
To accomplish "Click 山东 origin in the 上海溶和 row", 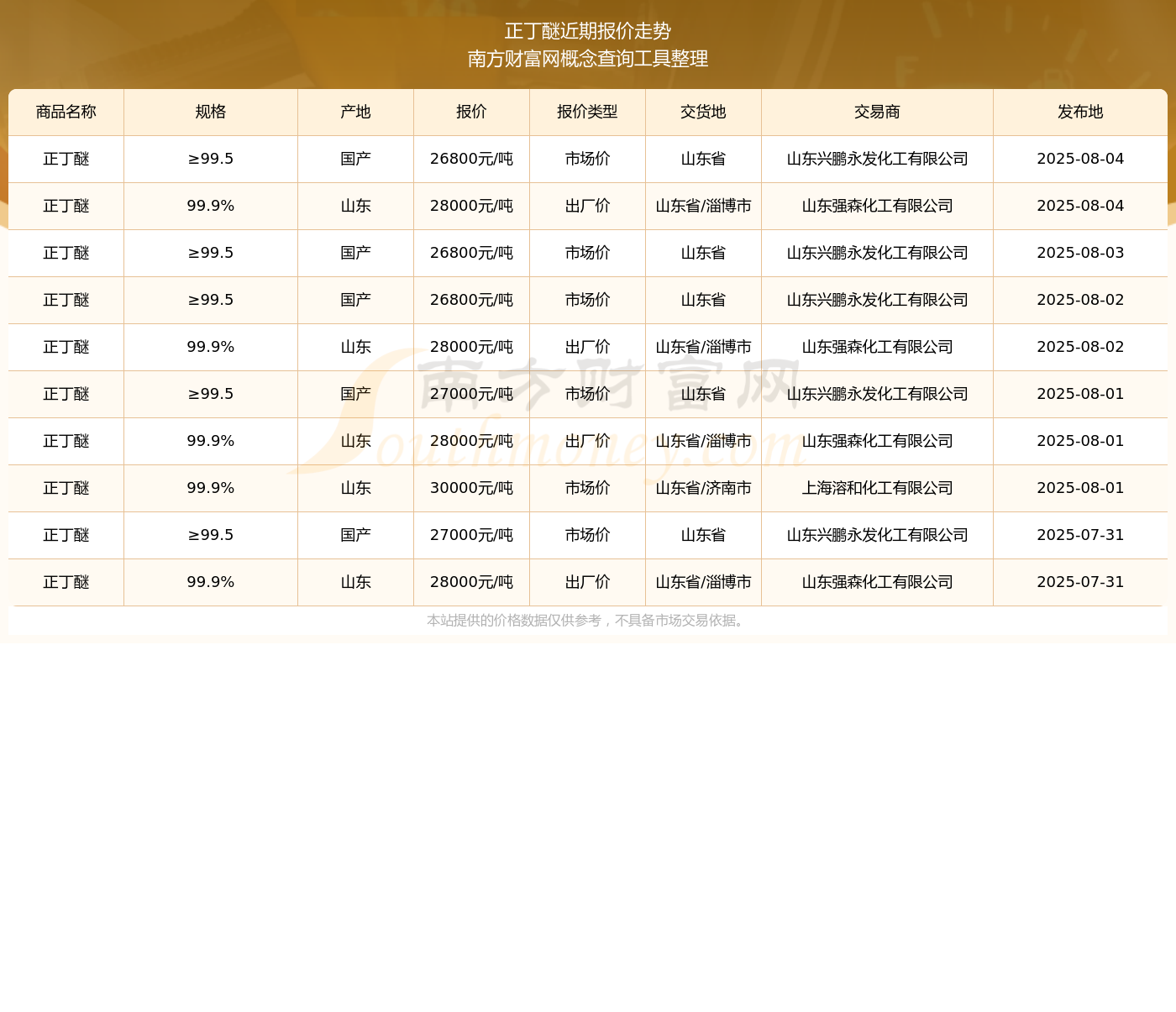I will pyautogui.click(x=355, y=488).
